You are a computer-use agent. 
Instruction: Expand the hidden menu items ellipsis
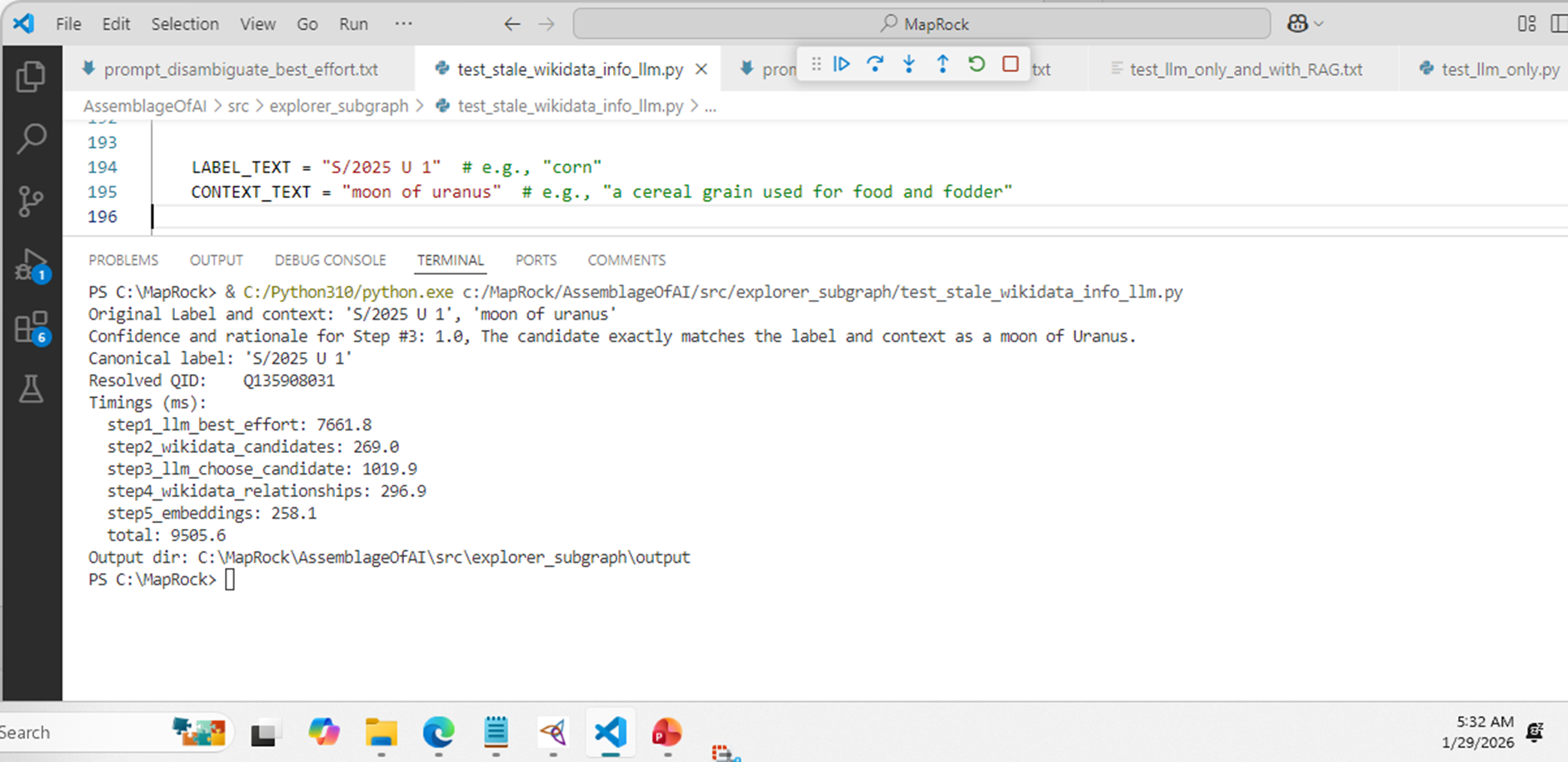[x=403, y=24]
